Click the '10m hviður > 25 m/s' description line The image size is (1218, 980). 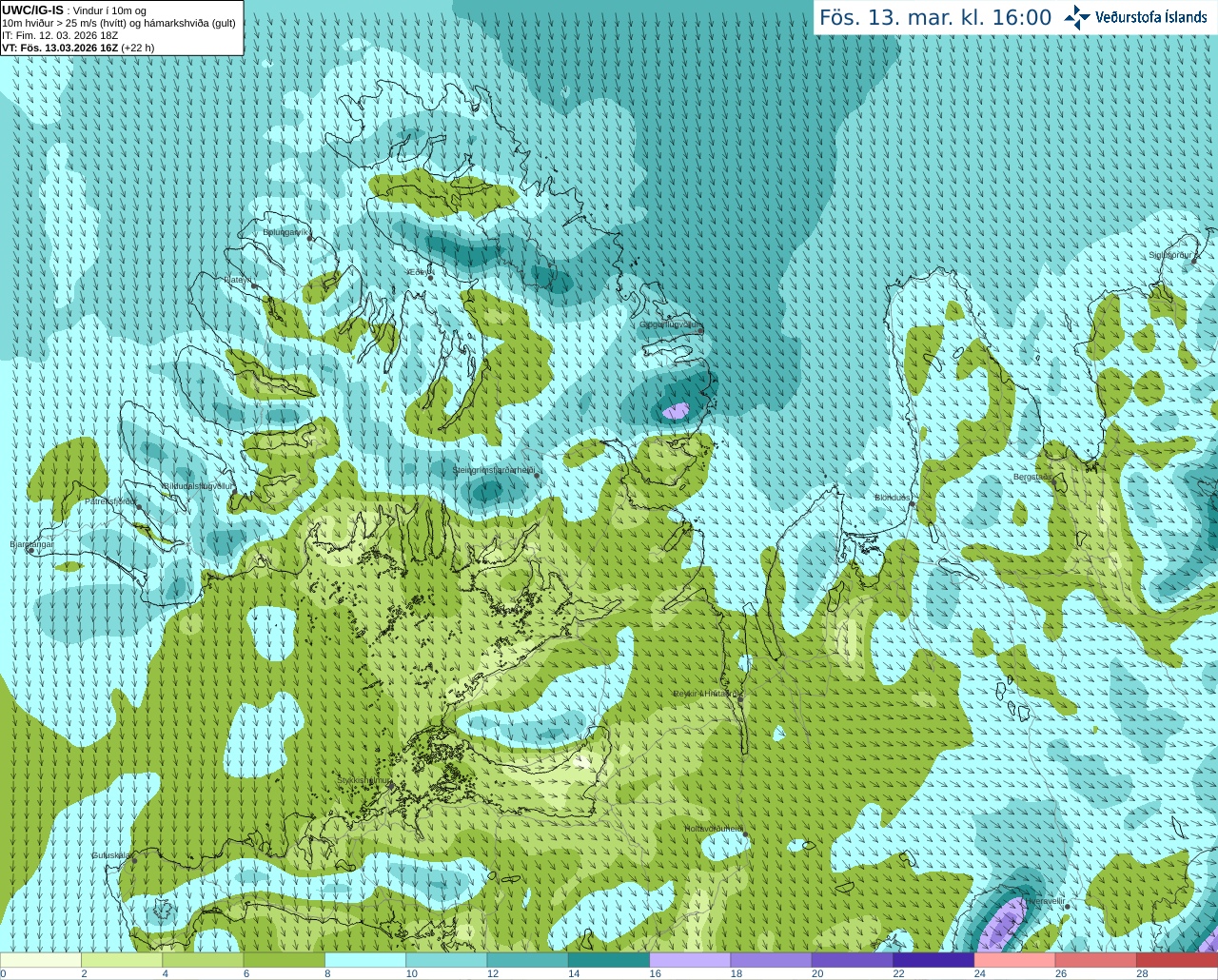click(119, 23)
